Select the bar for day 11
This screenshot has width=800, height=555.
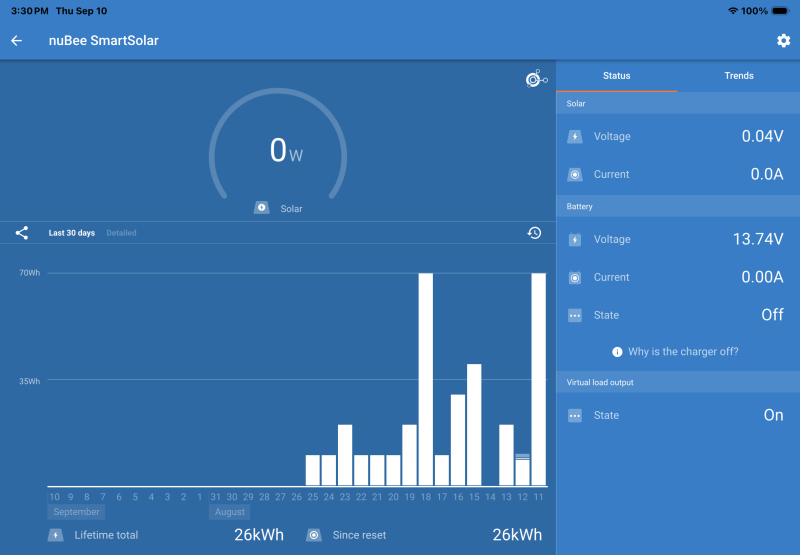pyautogui.click(x=538, y=380)
